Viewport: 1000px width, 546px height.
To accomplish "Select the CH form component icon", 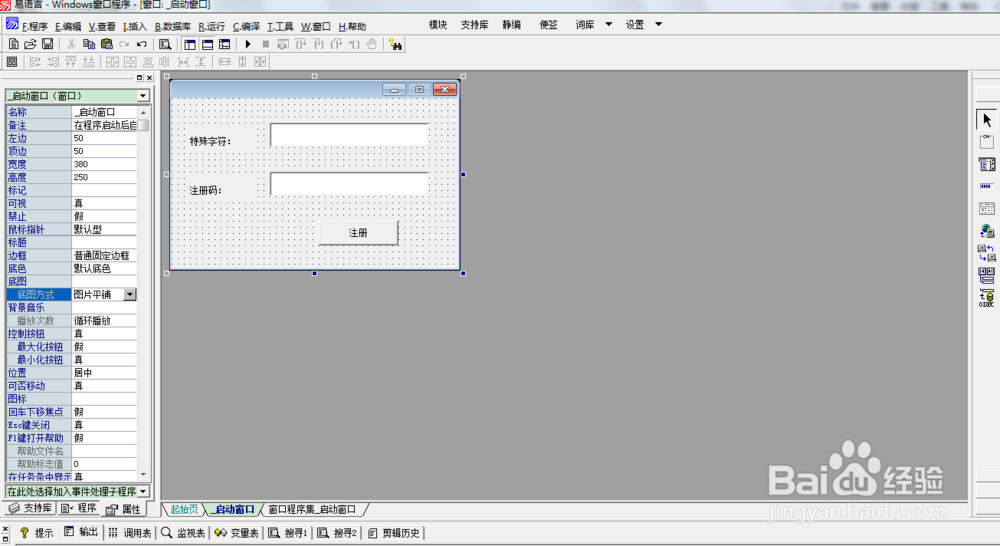I will (x=987, y=142).
